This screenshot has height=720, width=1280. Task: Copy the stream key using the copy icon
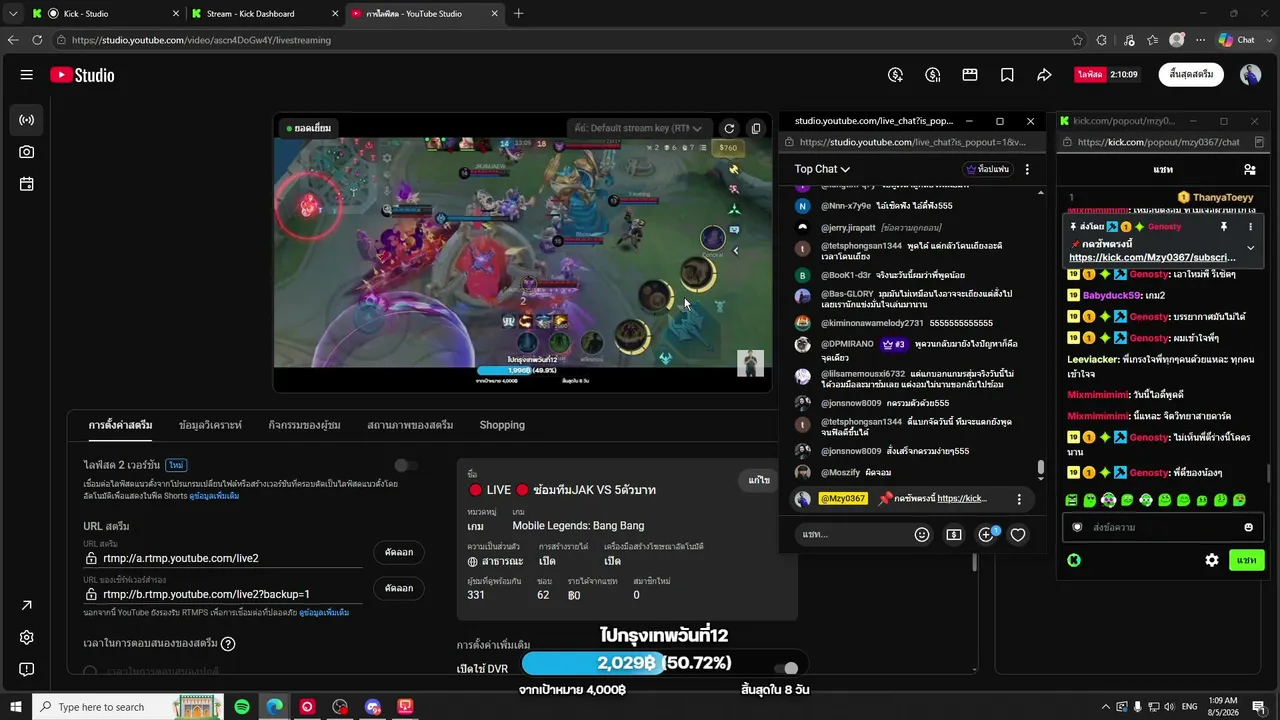[756, 128]
